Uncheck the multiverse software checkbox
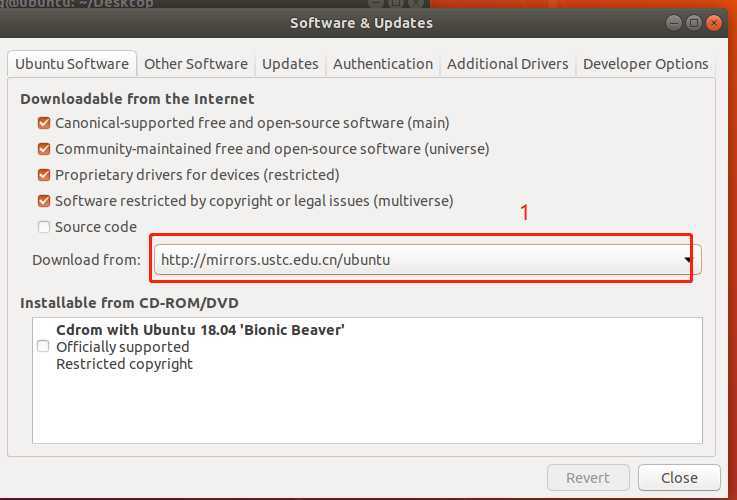 click(x=44, y=201)
